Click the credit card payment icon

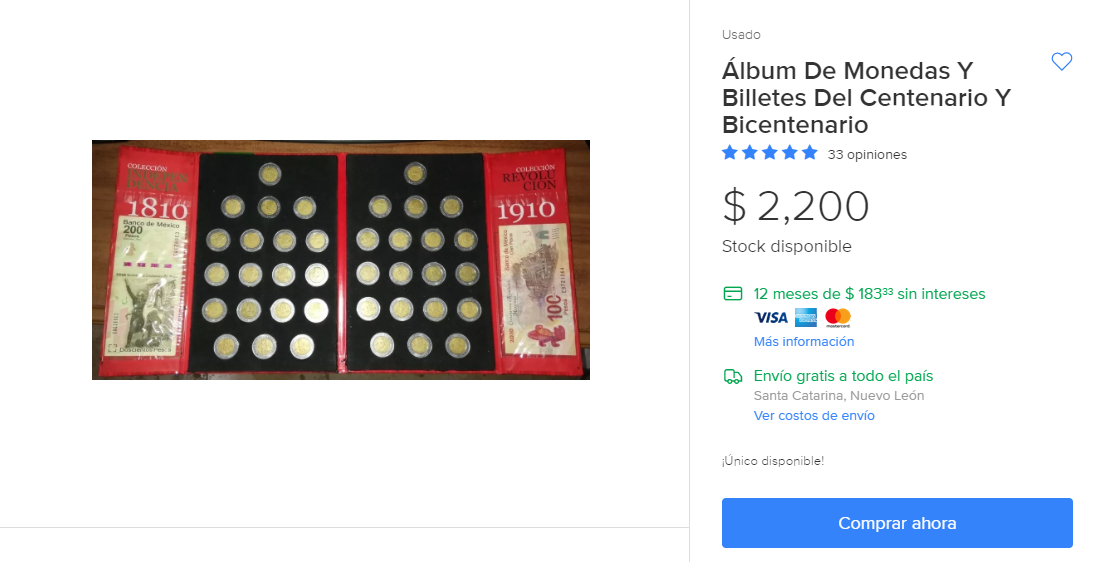(x=732, y=294)
